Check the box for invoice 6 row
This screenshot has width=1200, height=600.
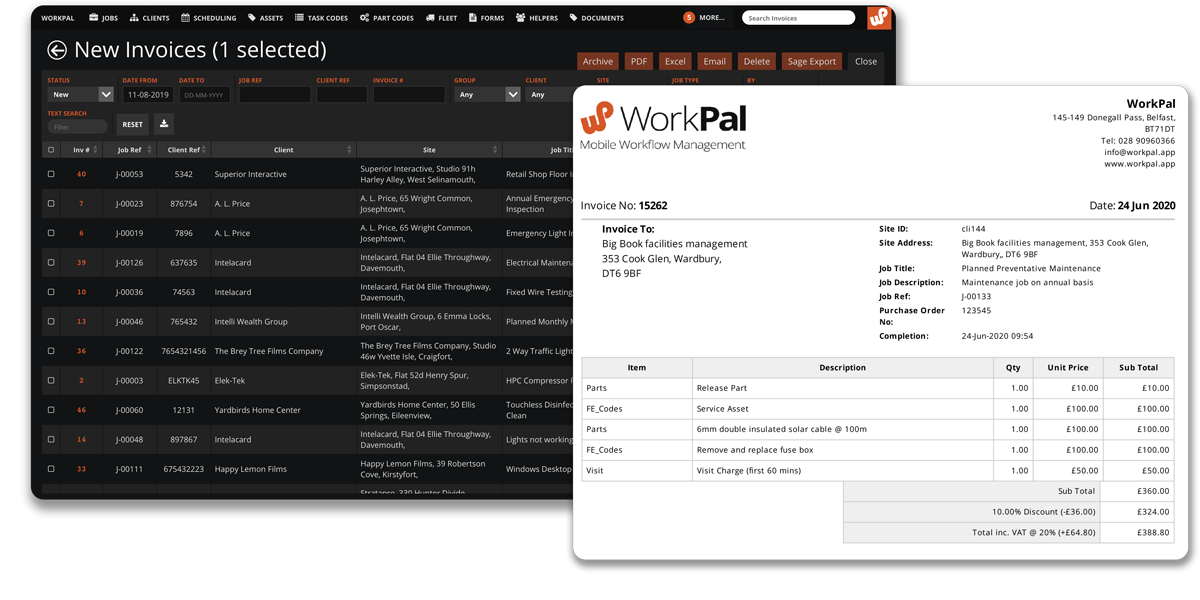click(x=51, y=233)
